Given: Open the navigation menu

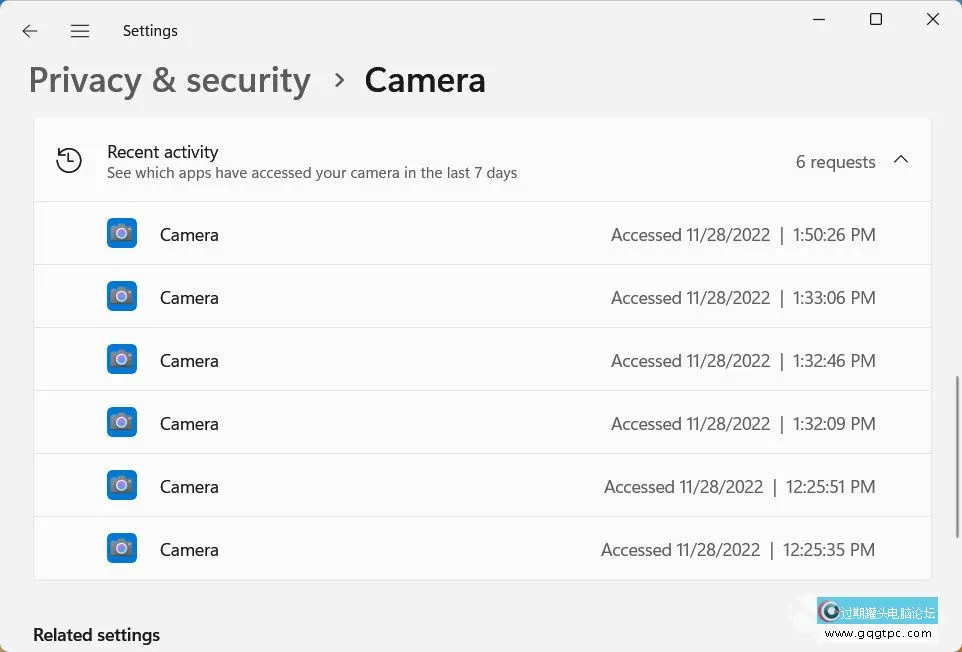Looking at the screenshot, I should tap(80, 31).
